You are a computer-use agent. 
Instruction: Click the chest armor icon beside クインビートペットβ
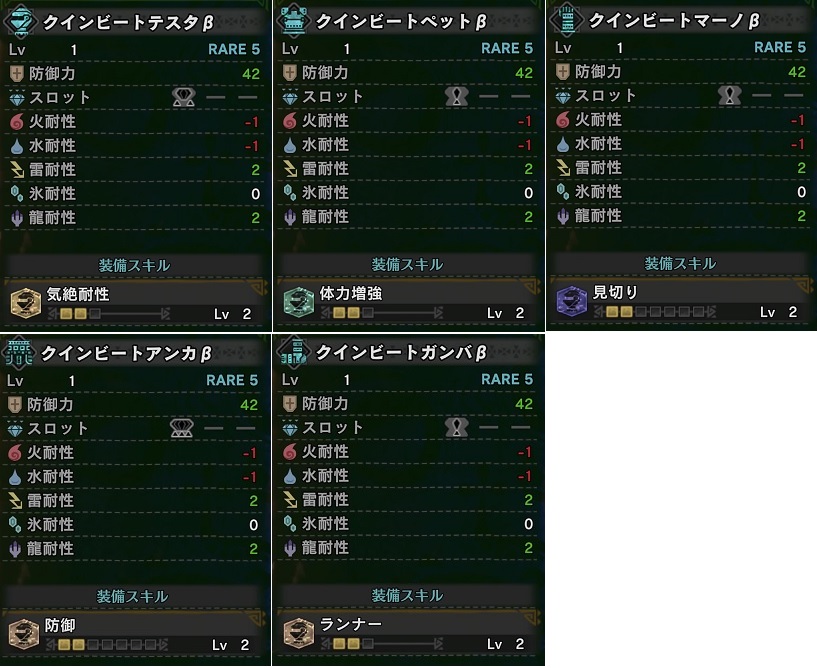294,20
